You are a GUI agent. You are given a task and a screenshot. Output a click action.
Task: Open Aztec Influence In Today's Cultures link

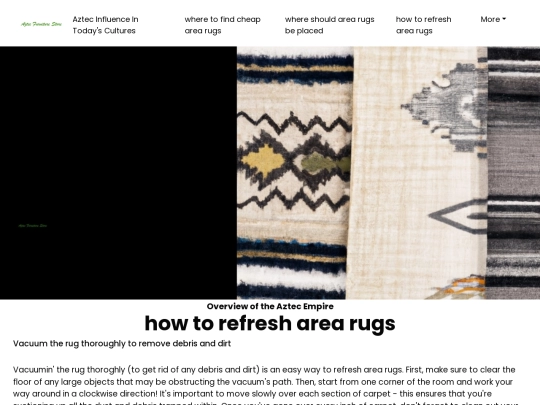click(x=105, y=25)
